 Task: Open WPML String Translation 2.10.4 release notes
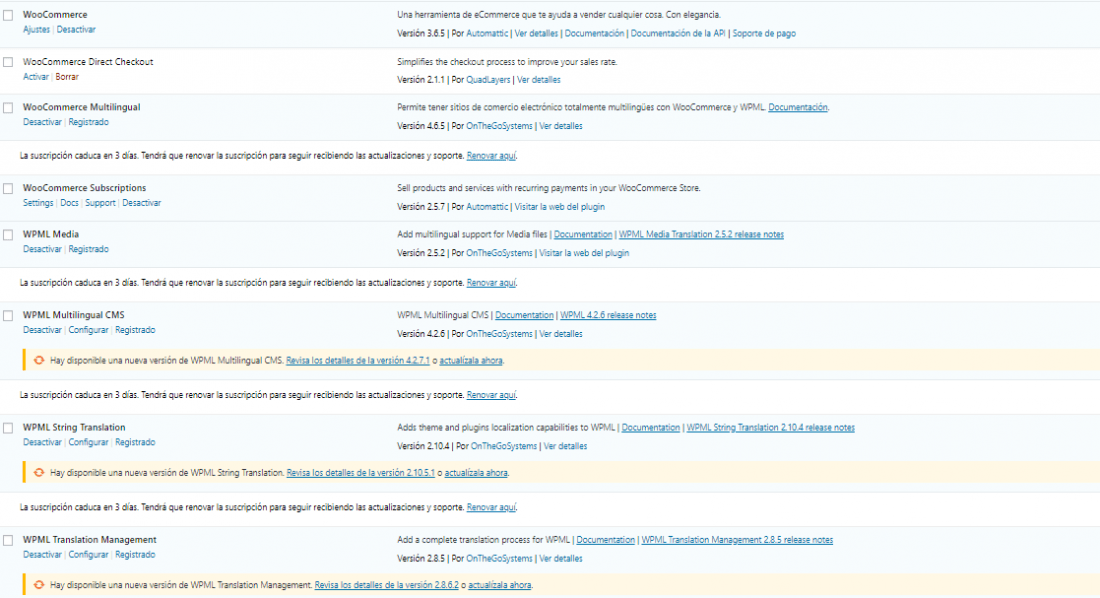[770, 427]
